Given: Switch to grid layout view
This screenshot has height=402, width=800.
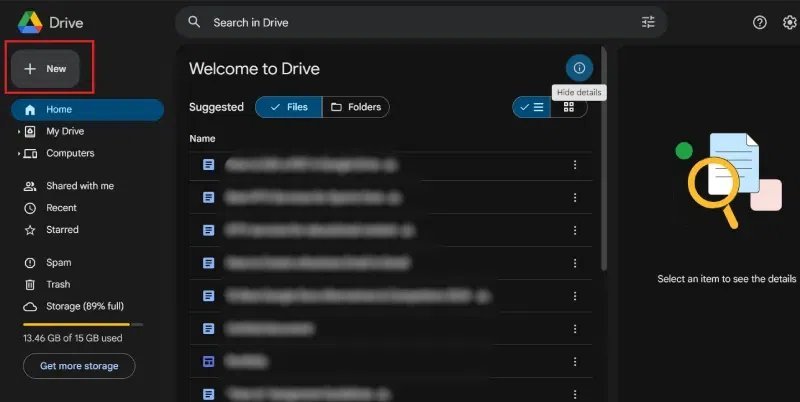Looking at the screenshot, I should click(568, 107).
